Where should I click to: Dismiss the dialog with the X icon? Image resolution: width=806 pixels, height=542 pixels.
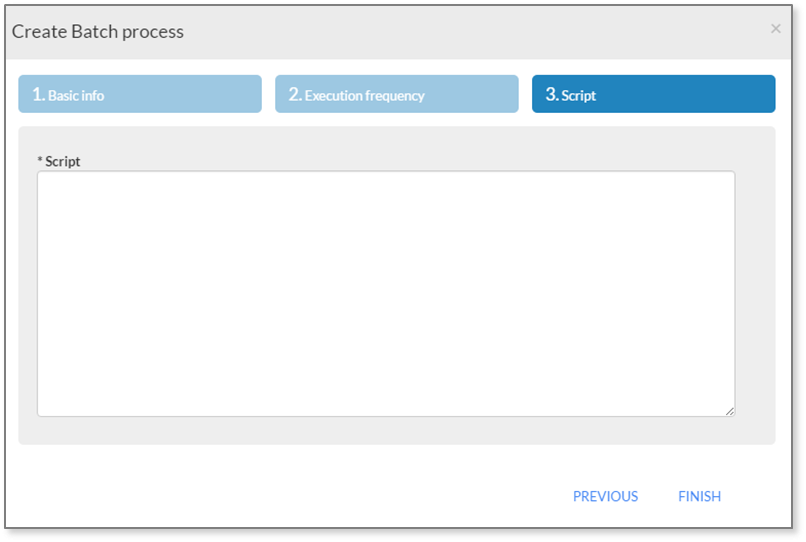[775, 29]
